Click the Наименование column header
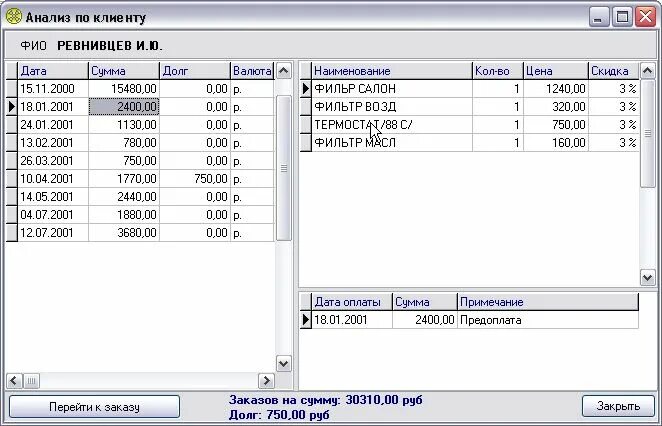 click(x=392, y=71)
